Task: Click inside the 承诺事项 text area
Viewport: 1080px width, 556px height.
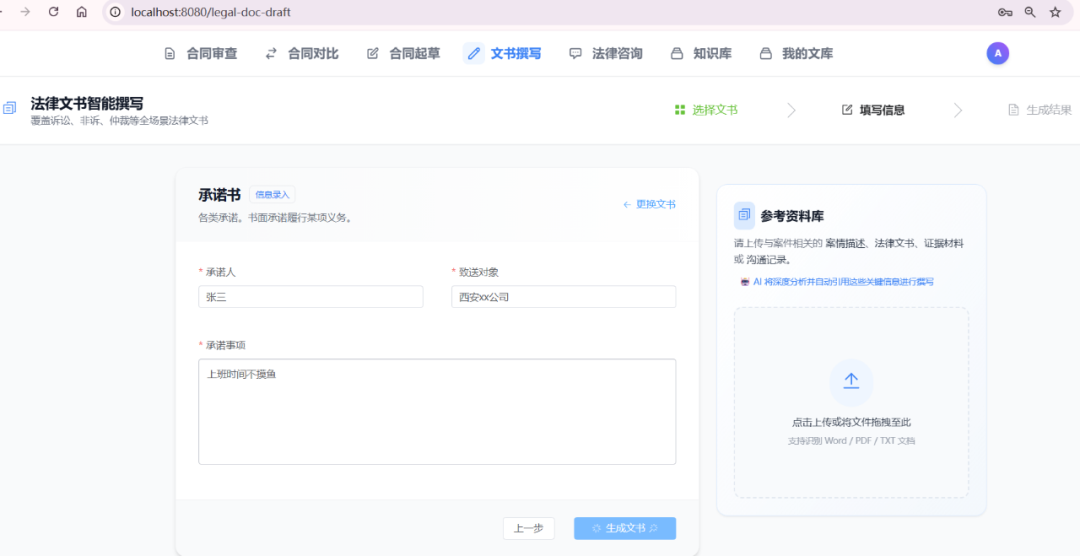Action: pos(437,411)
